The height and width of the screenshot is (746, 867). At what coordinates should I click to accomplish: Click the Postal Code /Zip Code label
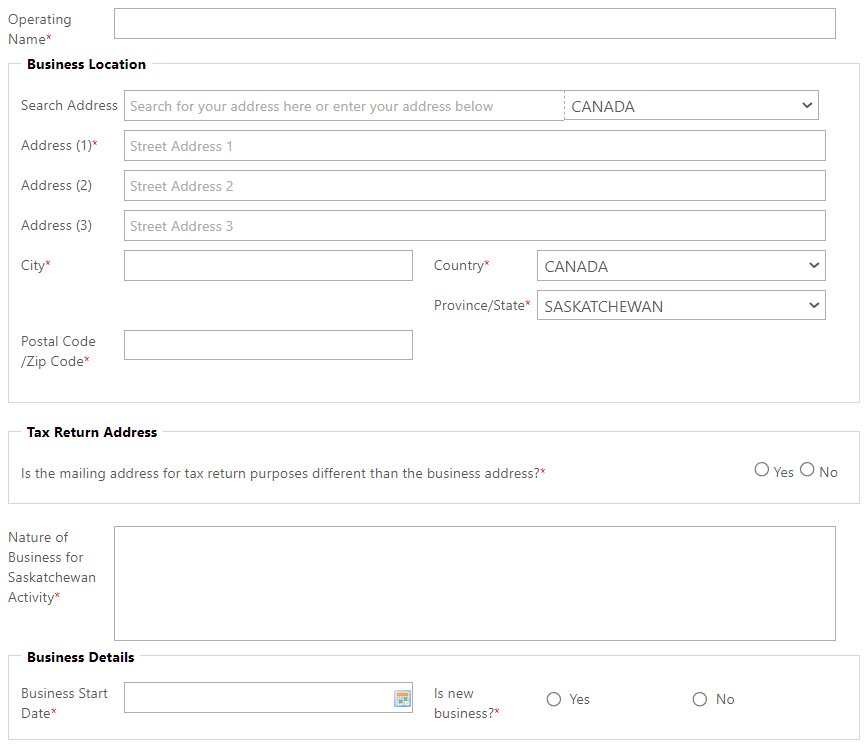[x=58, y=351]
